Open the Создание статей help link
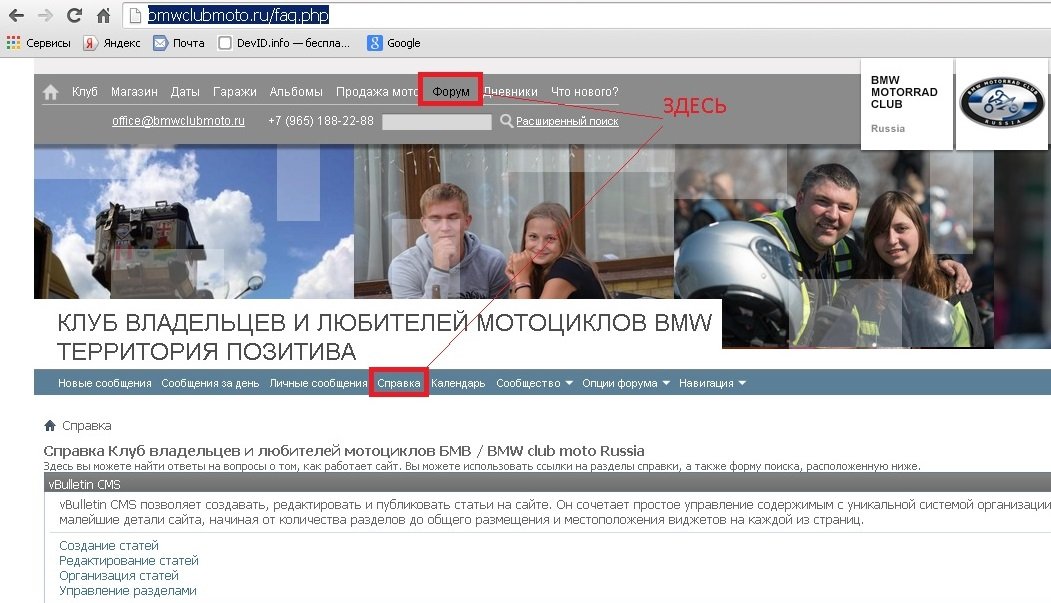 pyautogui.click(x=109, y=546)
